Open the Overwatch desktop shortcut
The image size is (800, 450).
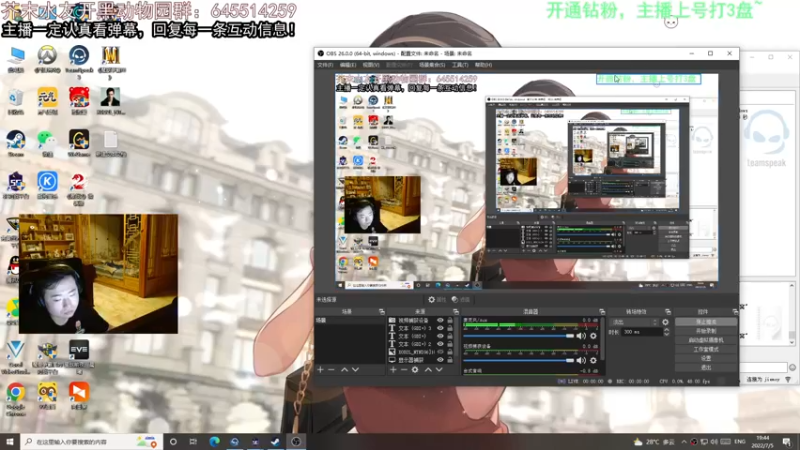(47, 59)
